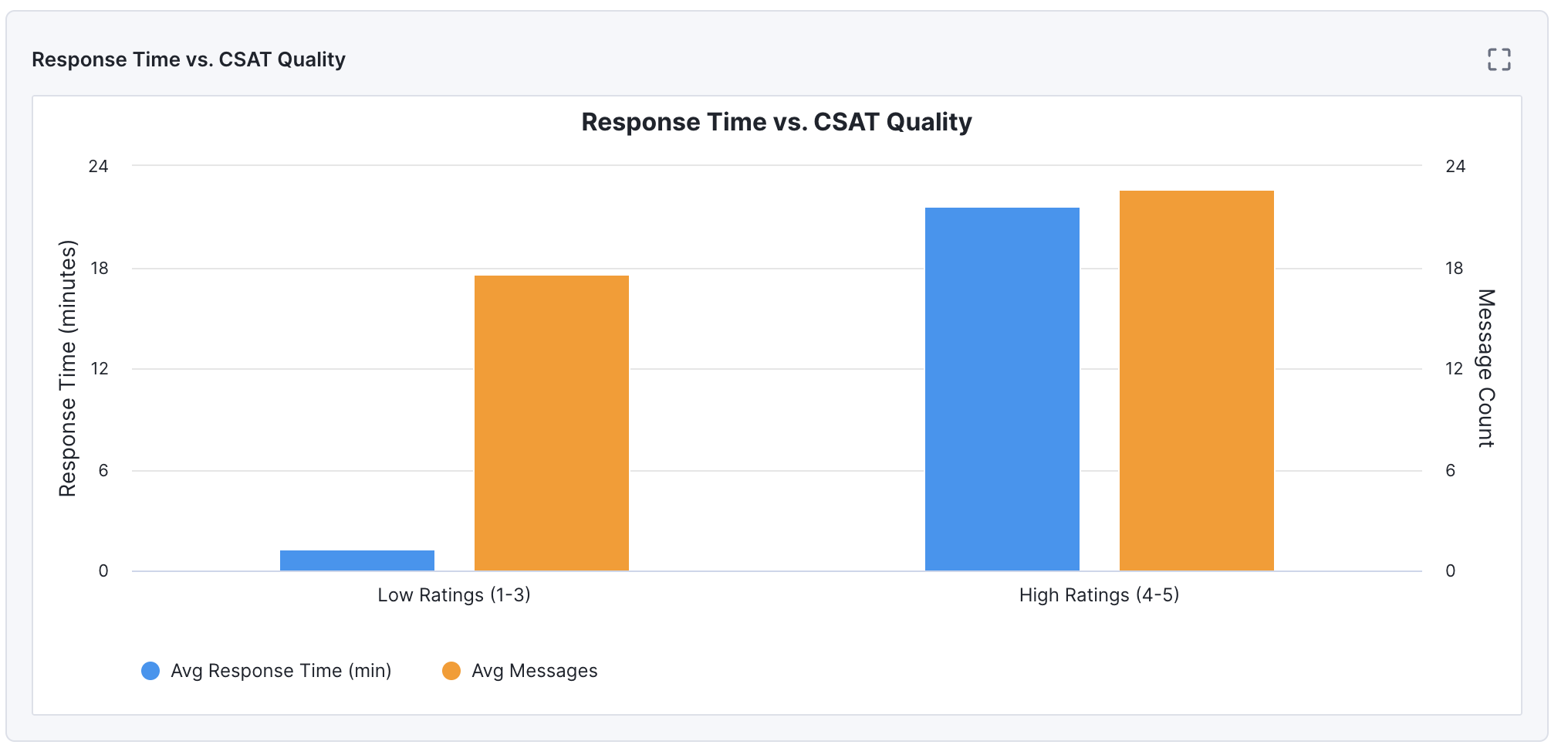Click the High Ratings (4-5) axis label

click(x=1099, y=594)
